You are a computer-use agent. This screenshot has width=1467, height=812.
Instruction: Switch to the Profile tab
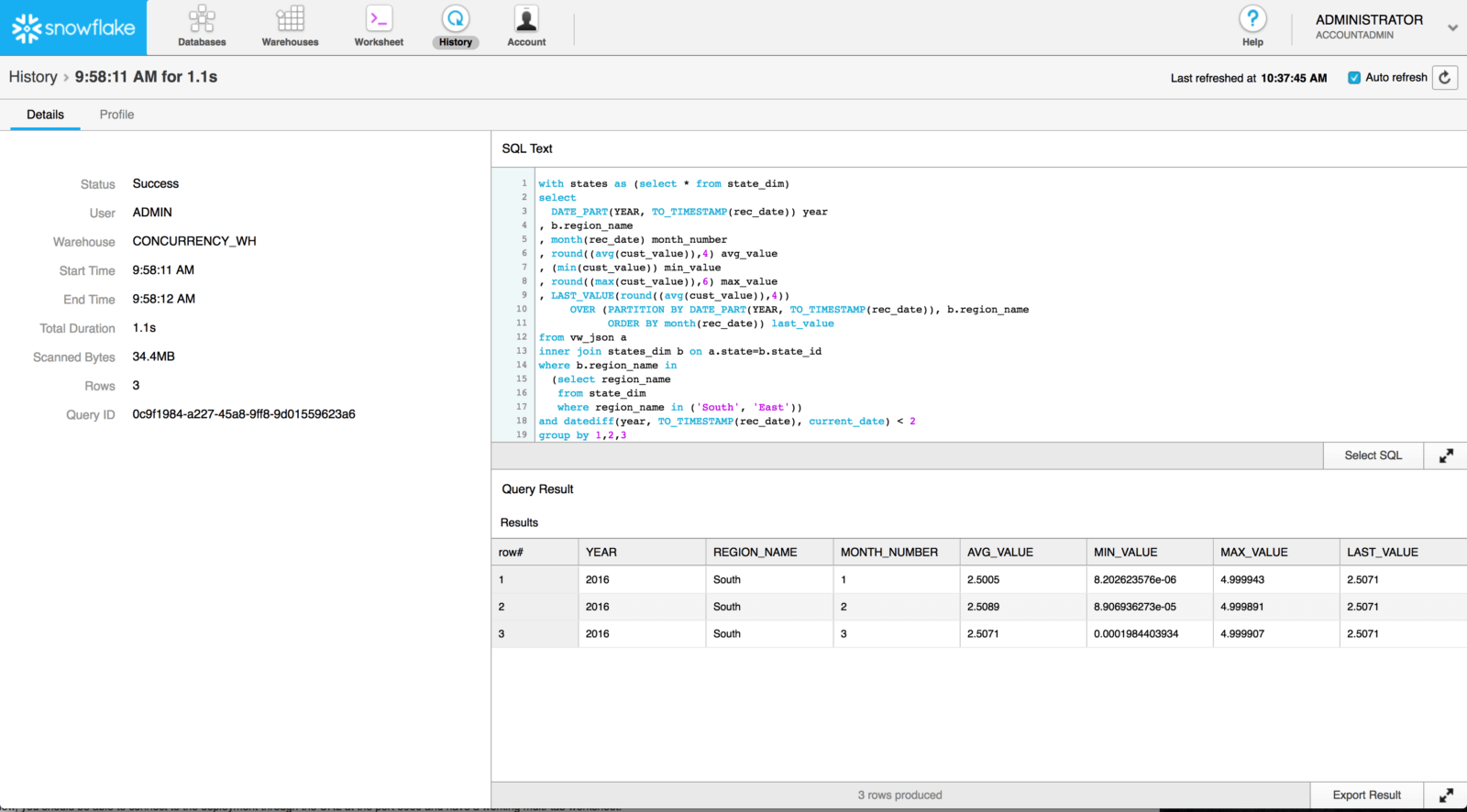(x=116, y=115)
